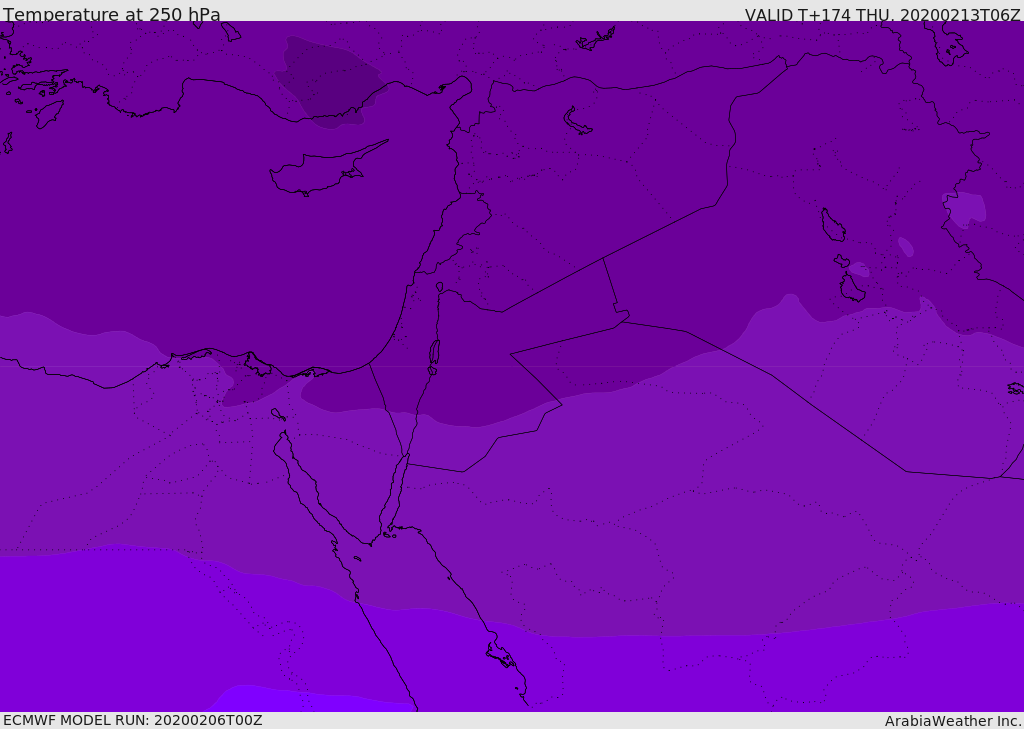Click the 'Temperature at 250 hPa' title text
The height and width of the screenshot is (729, 1024).
[x=112, y=14]
